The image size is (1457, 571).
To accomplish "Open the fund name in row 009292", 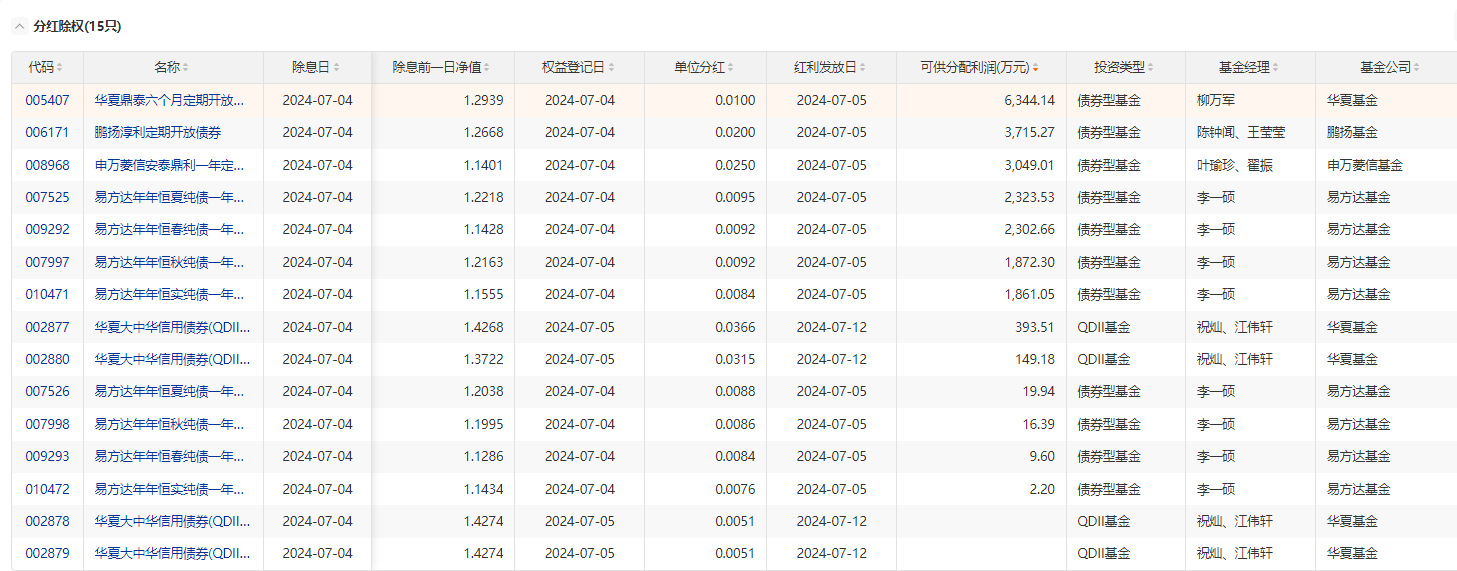I will (169, 229).
